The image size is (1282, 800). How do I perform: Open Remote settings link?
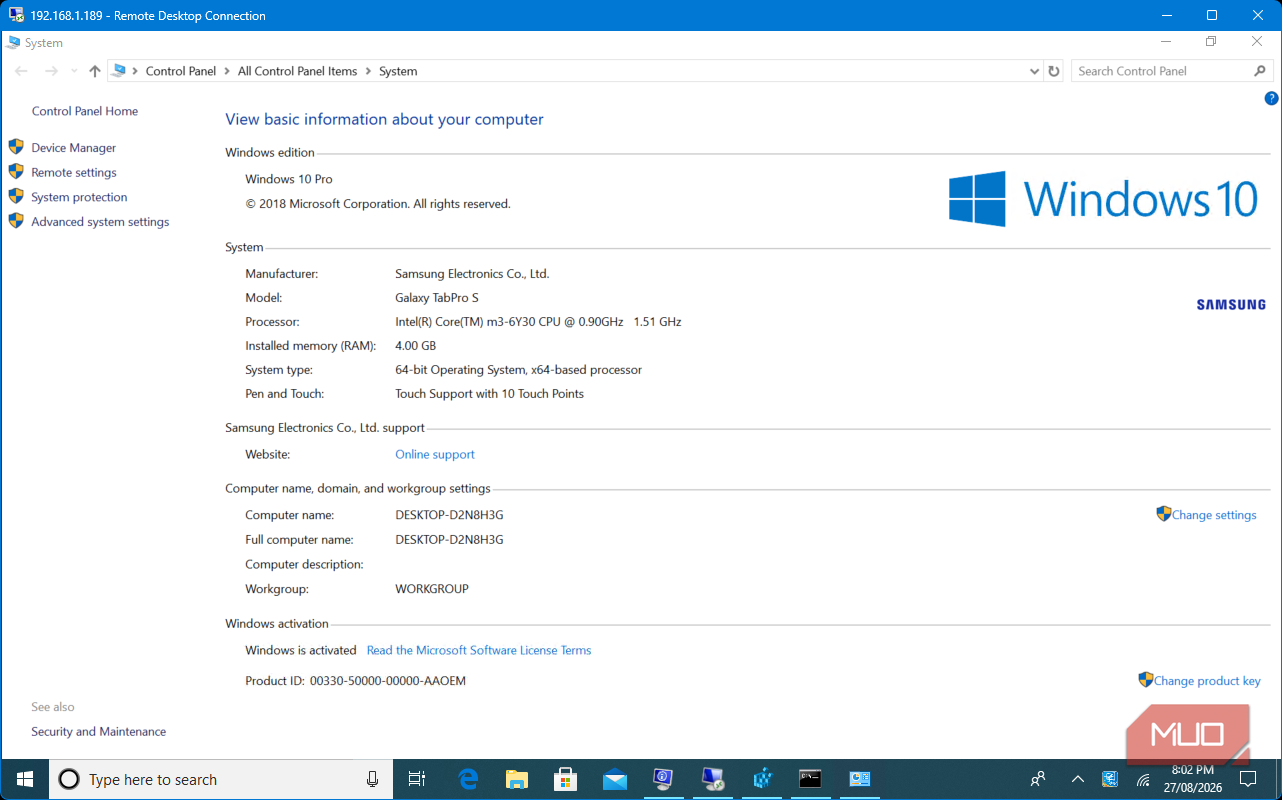click(x=73, y=172)
